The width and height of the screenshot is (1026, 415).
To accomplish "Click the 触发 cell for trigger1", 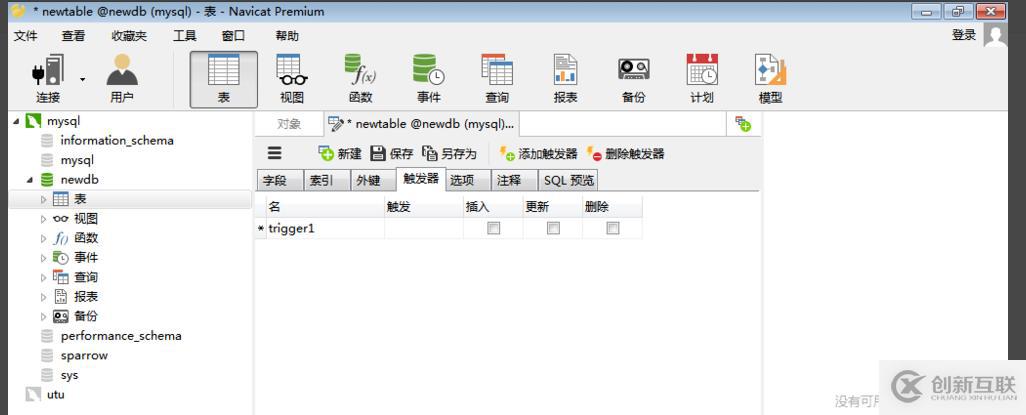I will point(423,228).
